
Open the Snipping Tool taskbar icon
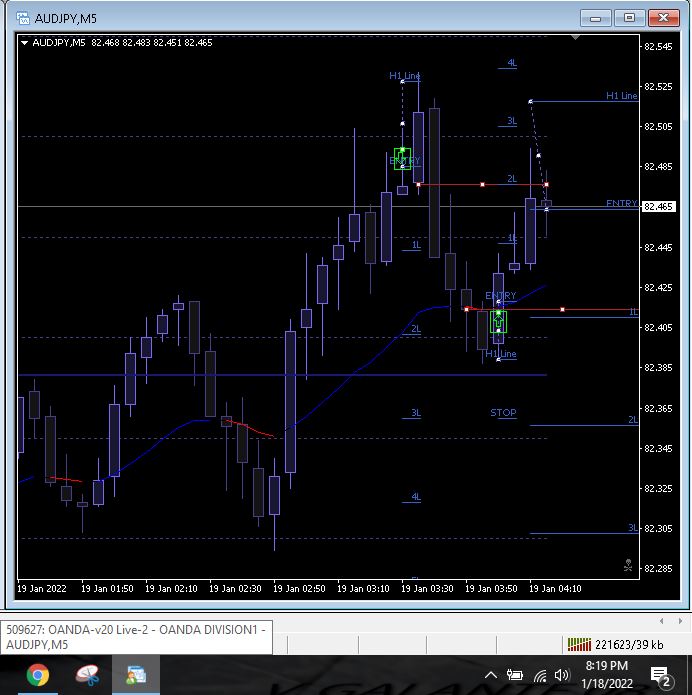[87, 675]
